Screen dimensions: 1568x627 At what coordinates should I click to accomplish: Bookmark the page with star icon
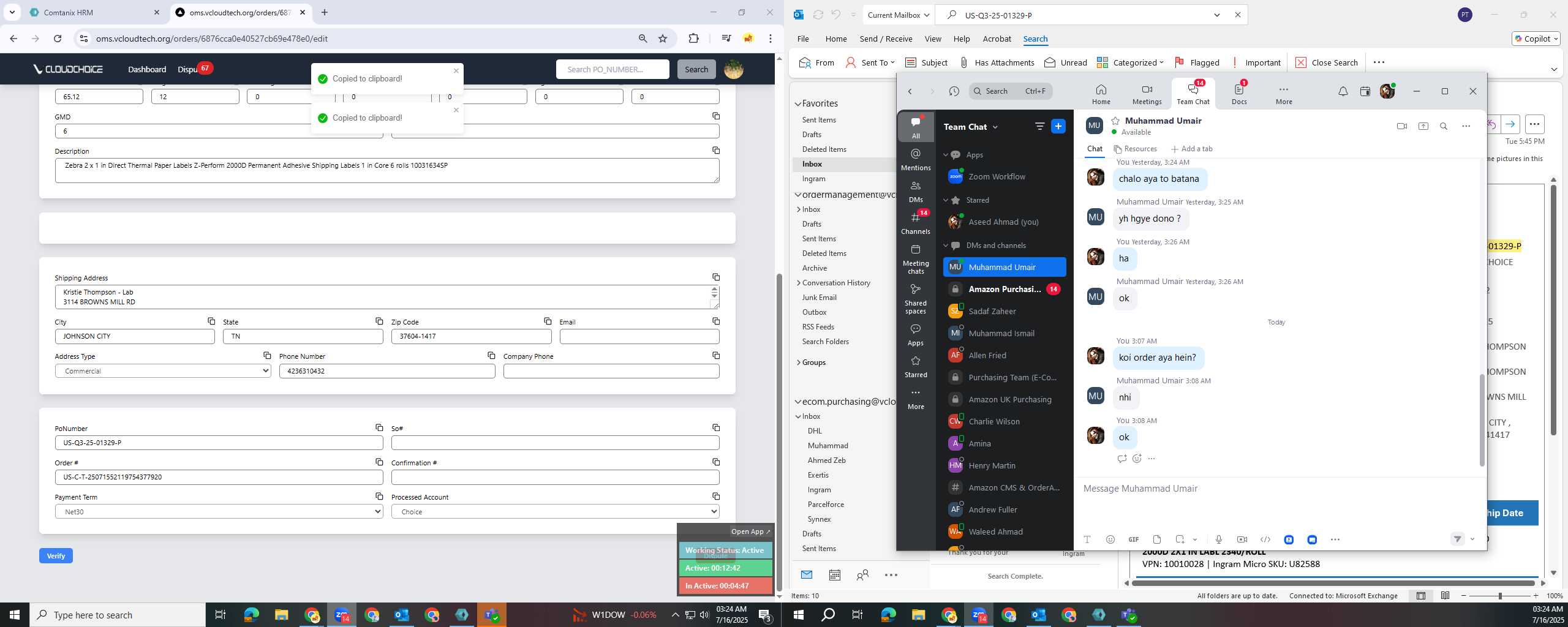pyautogui.click(x=662, y=39)
